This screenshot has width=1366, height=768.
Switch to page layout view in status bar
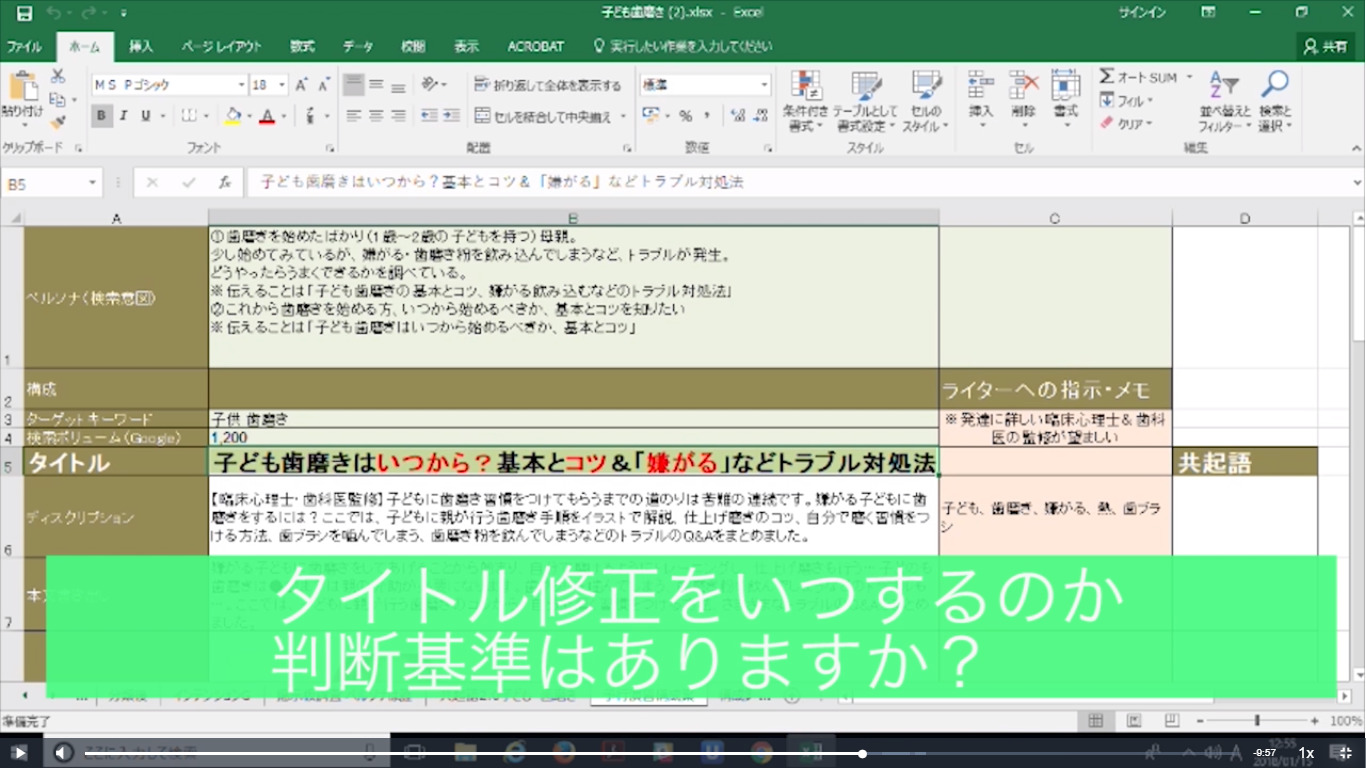click(1133, 721)
